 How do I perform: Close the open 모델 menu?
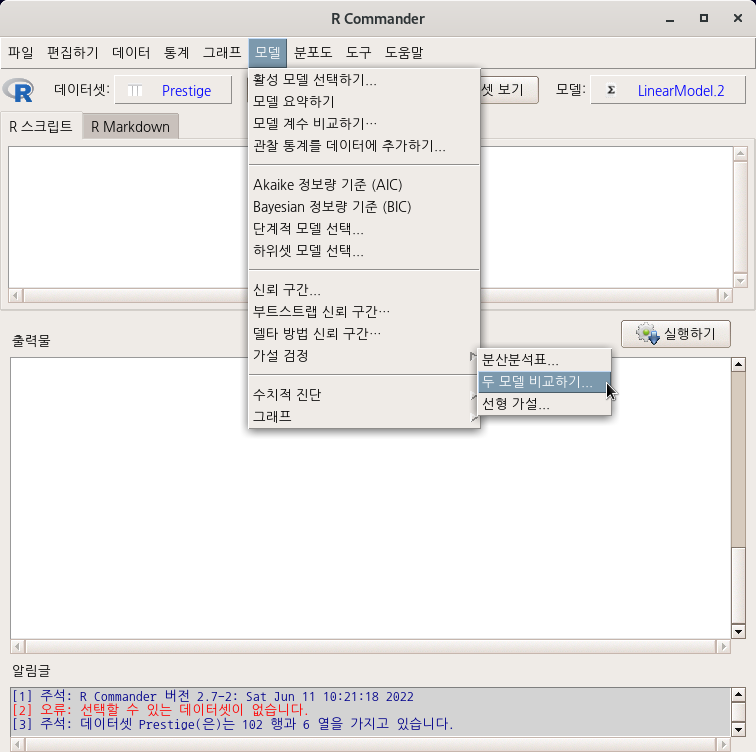[268, 53]
